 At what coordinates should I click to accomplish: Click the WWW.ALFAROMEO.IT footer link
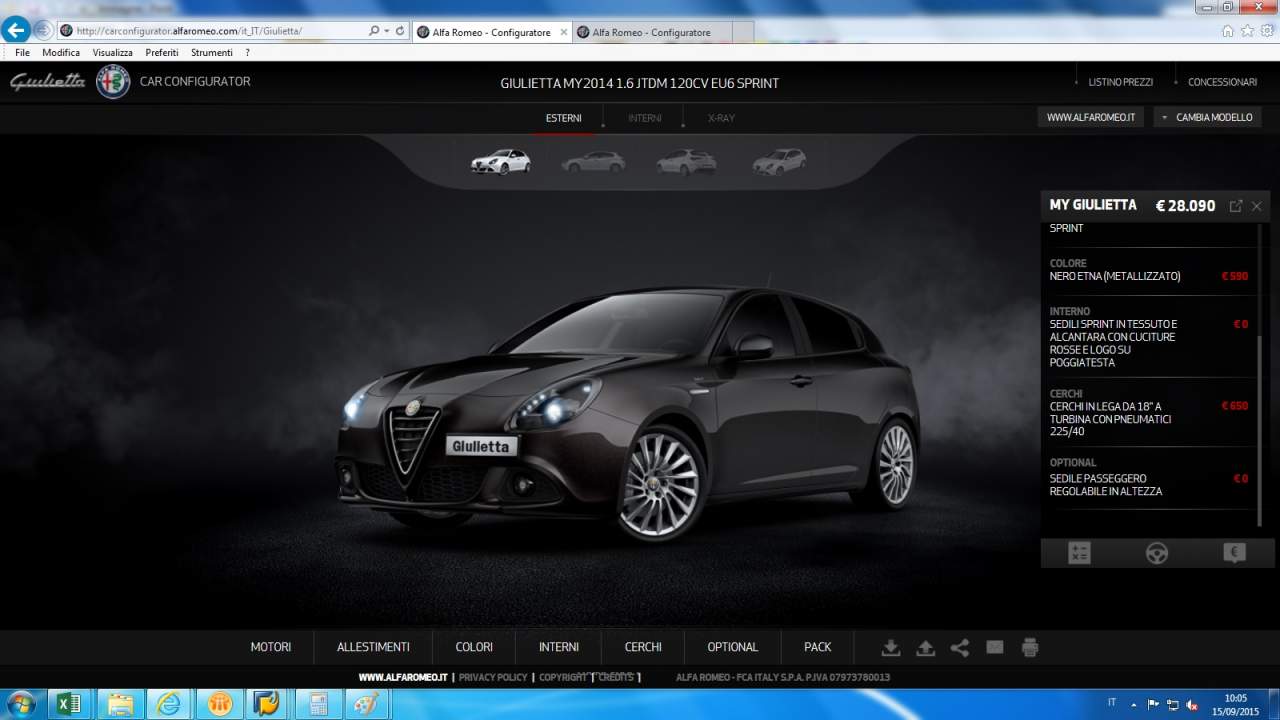[x=403, y=677]
